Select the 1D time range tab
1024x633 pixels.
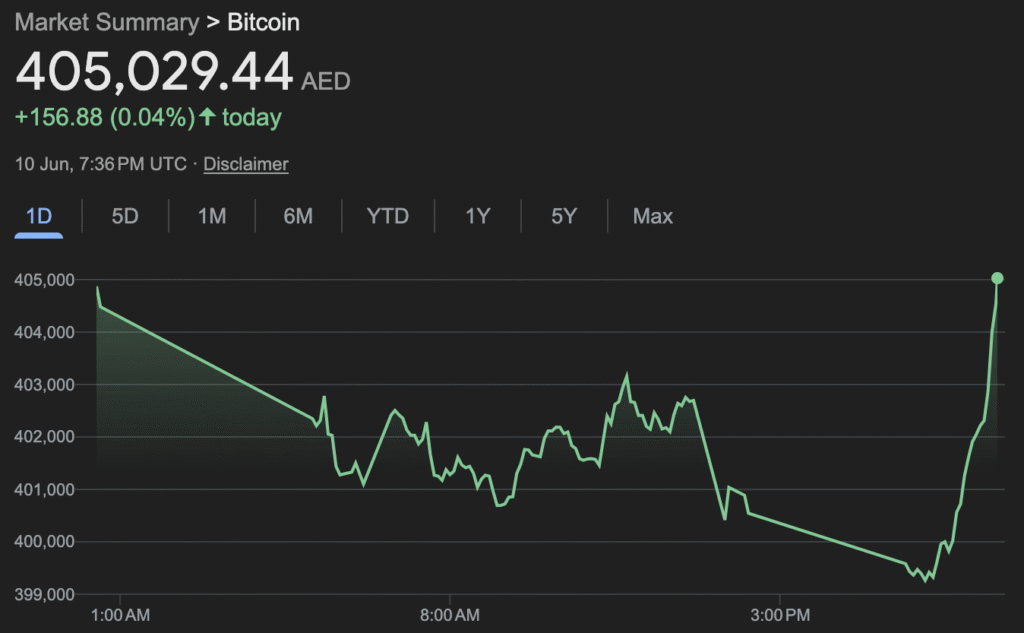tap(39, 216)
